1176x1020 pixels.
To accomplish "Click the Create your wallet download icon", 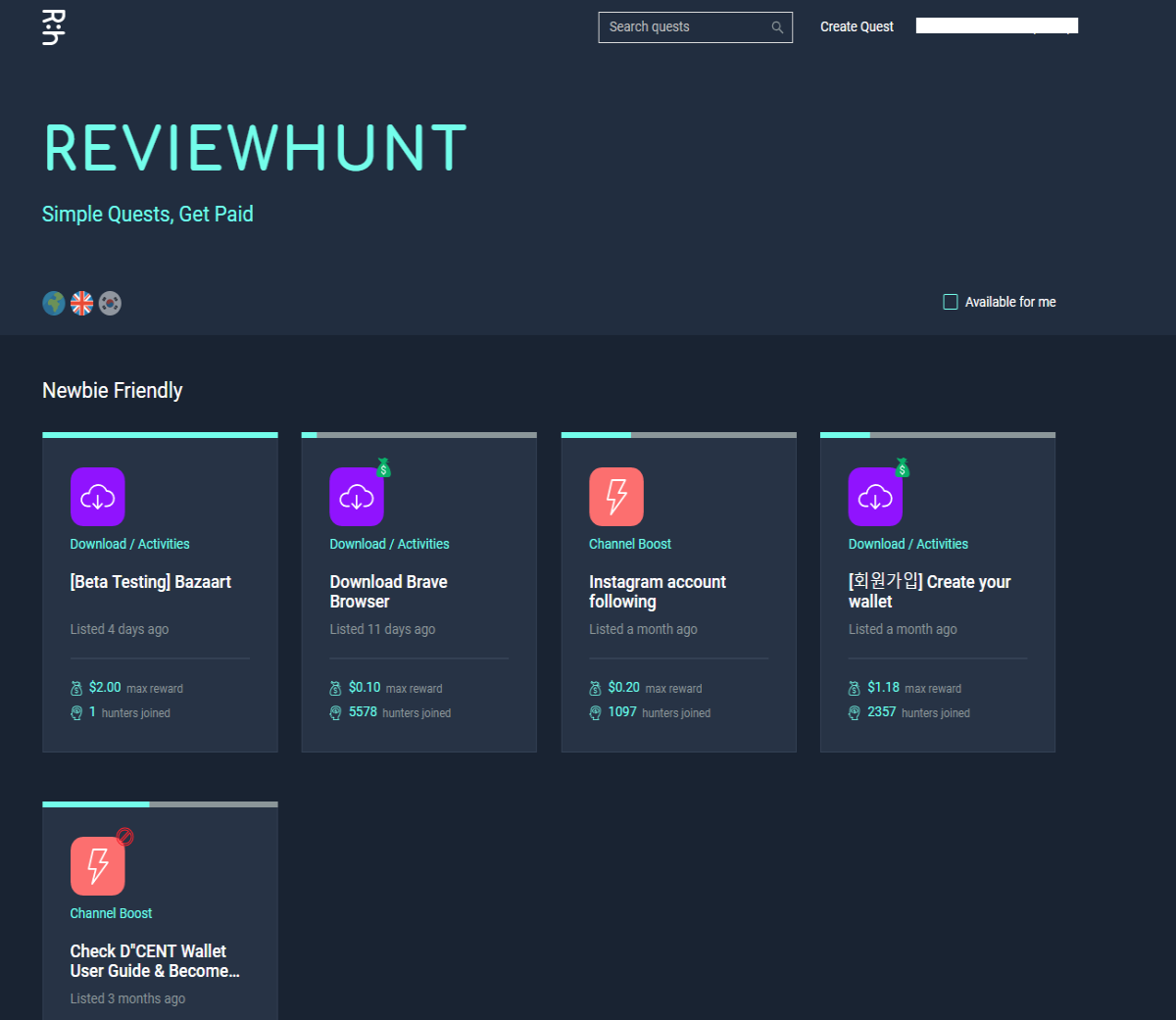I will [875, 497].
